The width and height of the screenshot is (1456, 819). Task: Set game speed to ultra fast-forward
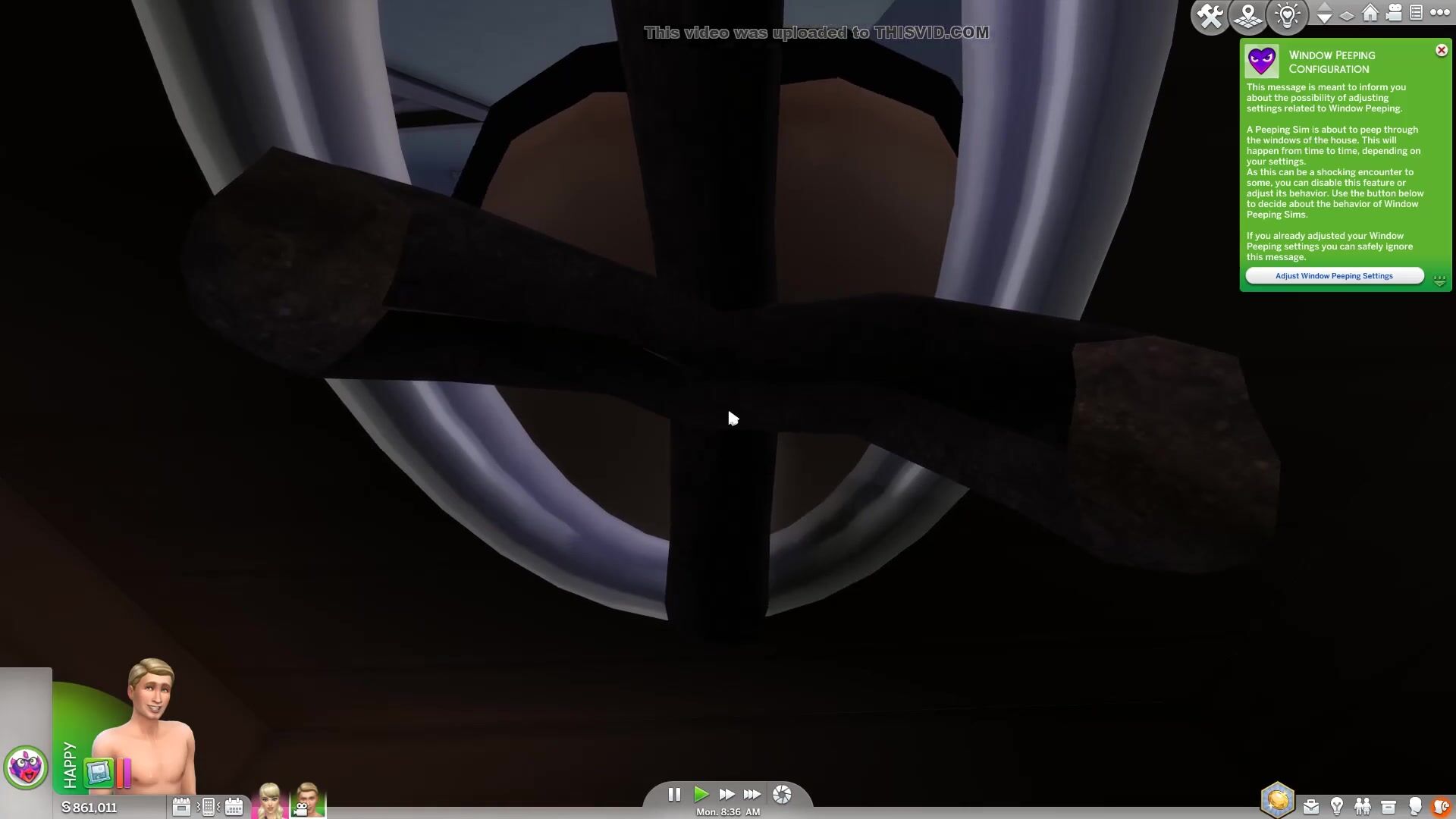tap(752, 794)
